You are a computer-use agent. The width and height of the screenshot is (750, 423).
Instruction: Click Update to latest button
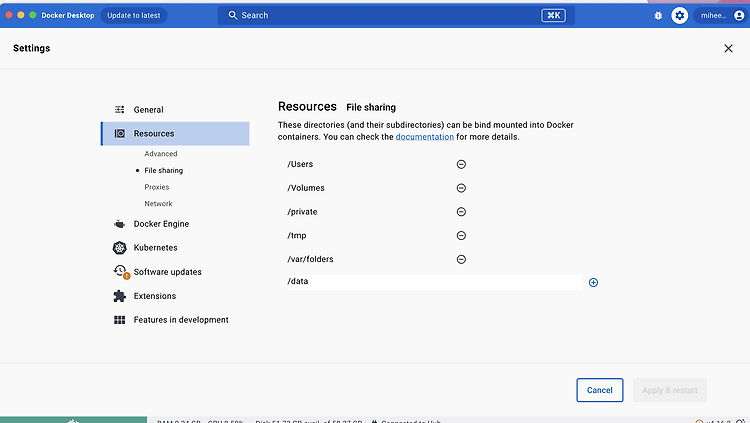134,15
